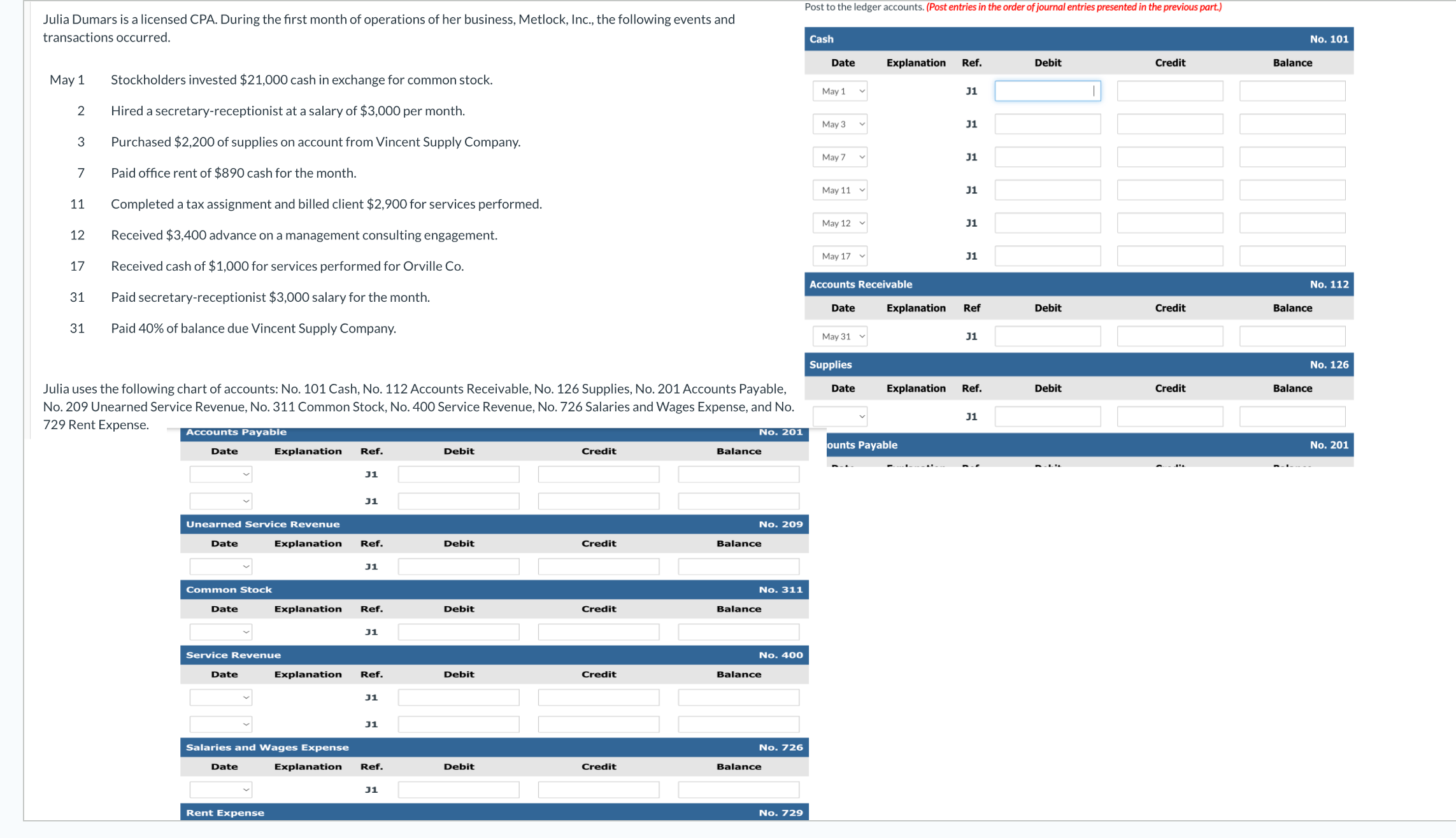The width and height of the screenshot is (1456, 838).
Task: Click first Accounts Payable credit field
Action: [x=598, y=474]
